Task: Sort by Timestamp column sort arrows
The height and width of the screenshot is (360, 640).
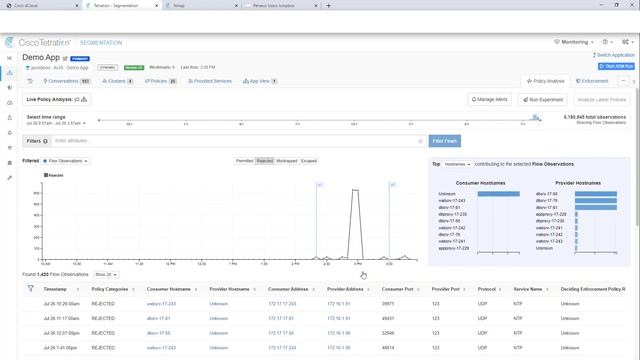Action: [78, 289]
